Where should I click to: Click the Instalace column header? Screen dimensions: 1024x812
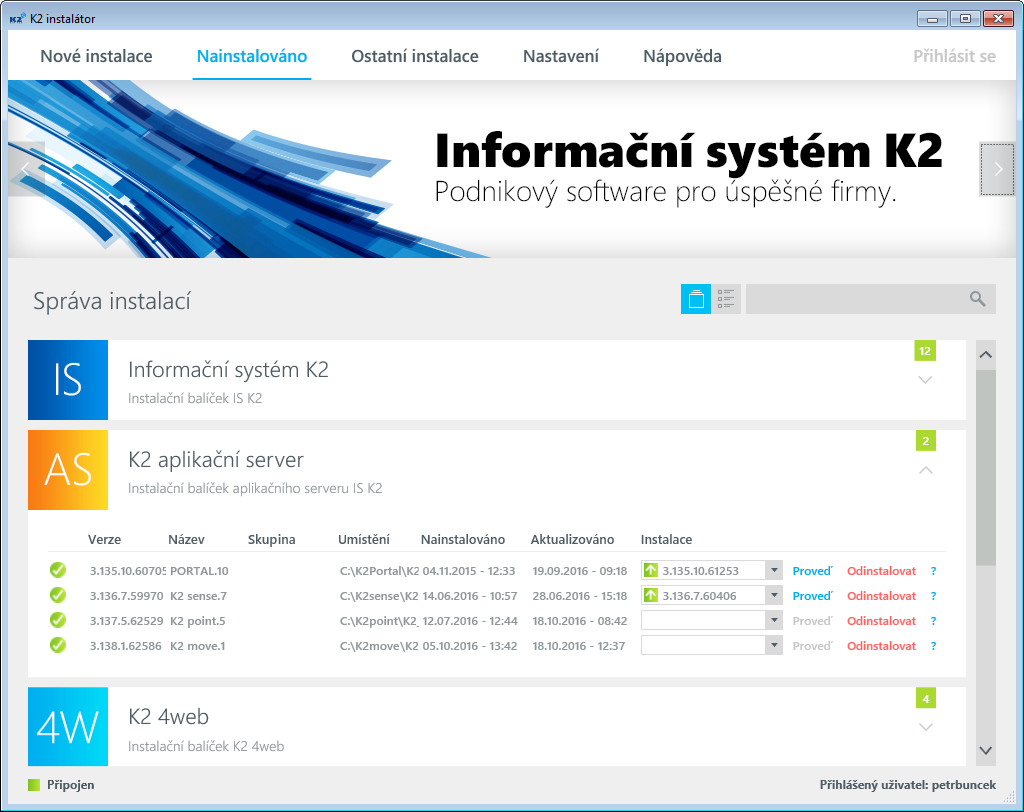[x=666, y=540]
